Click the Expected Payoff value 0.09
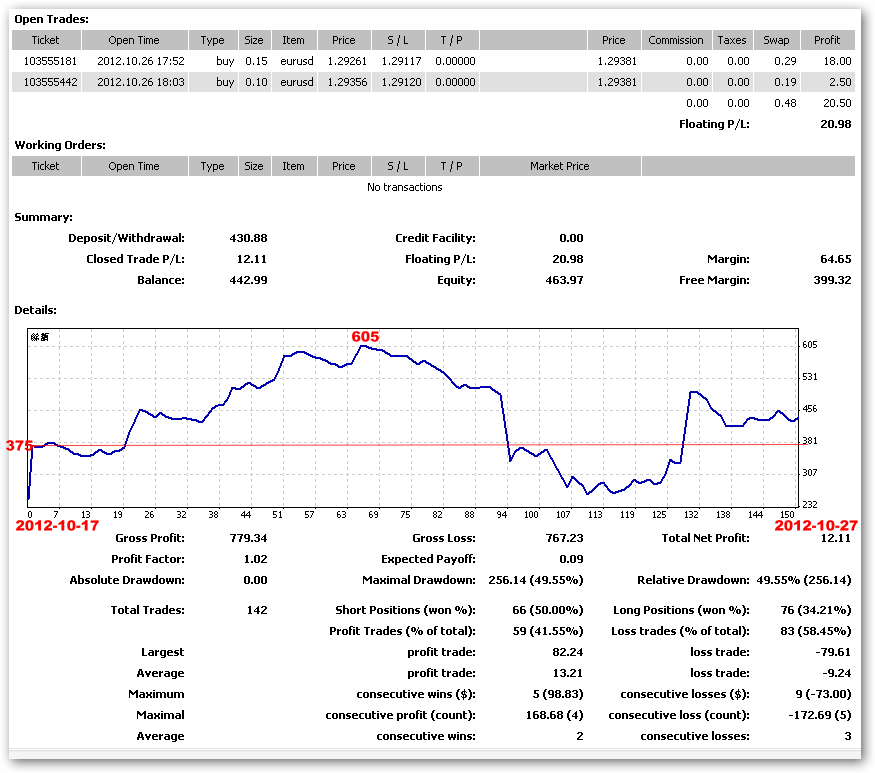Screen dimensions: 875x773 (x=571, y=559)
